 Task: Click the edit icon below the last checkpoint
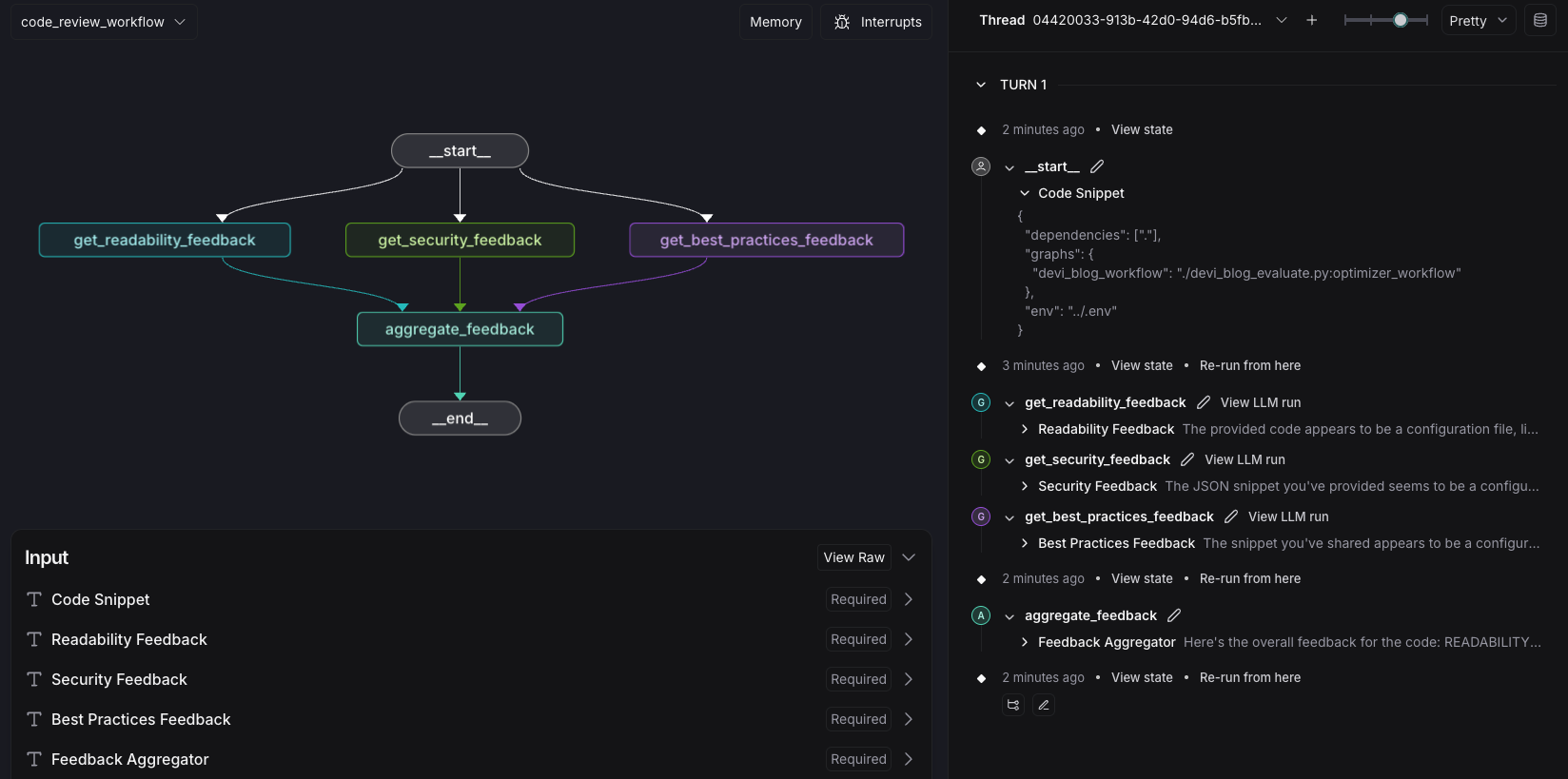[x=1044, y=705]
